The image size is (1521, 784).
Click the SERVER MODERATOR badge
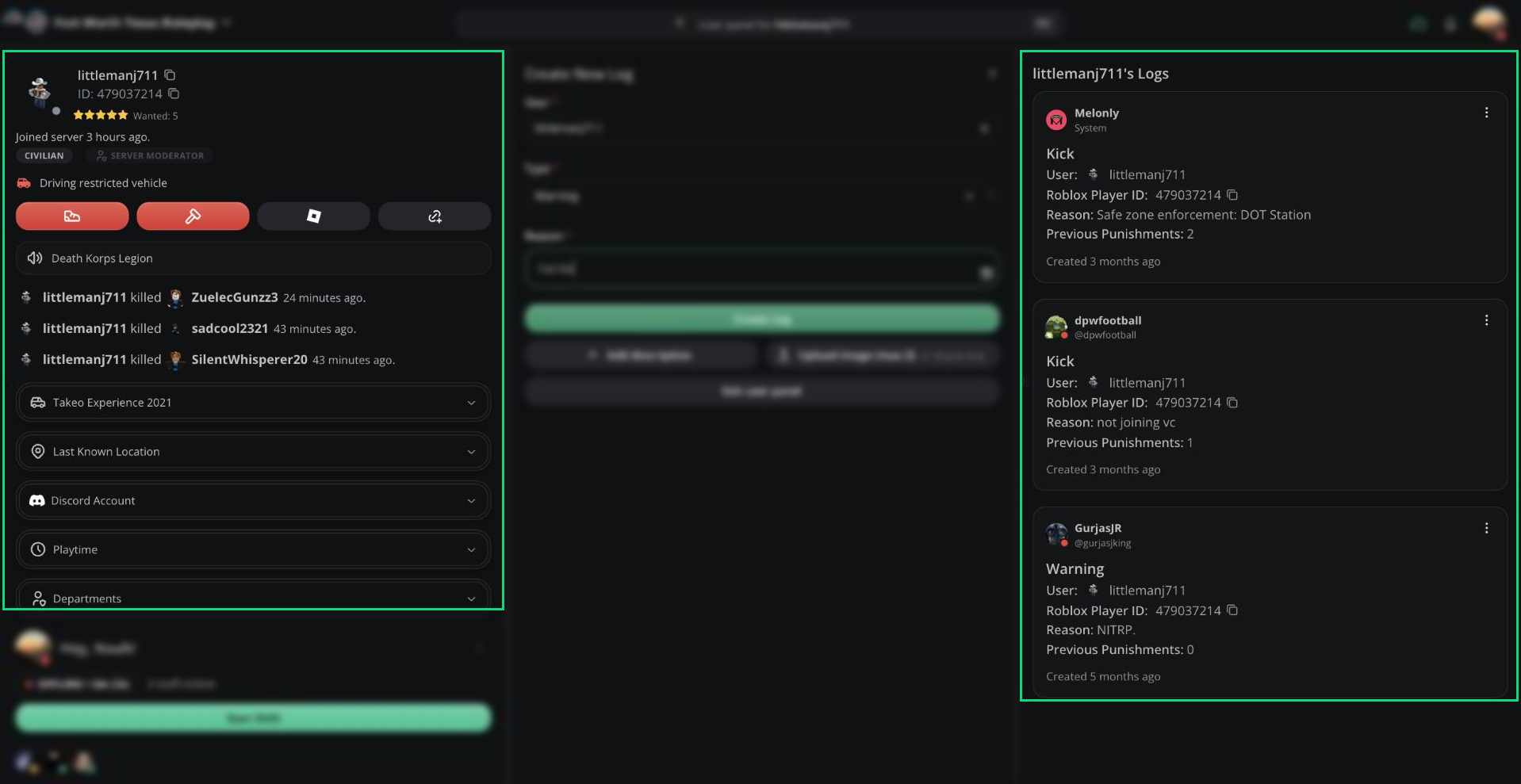pos(149,155)
